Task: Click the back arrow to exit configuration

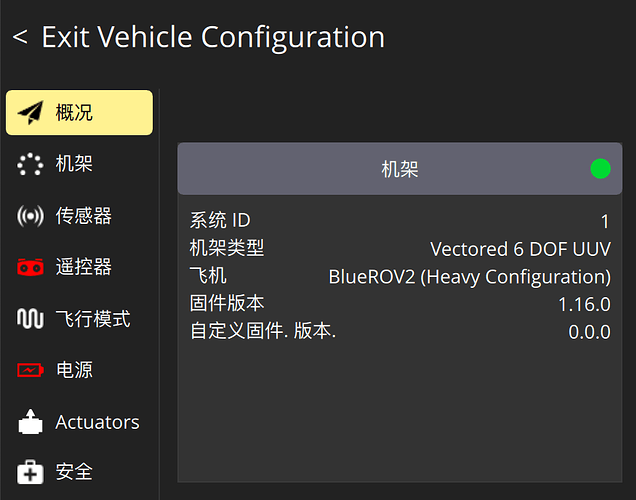Action: tap(20, 38)
